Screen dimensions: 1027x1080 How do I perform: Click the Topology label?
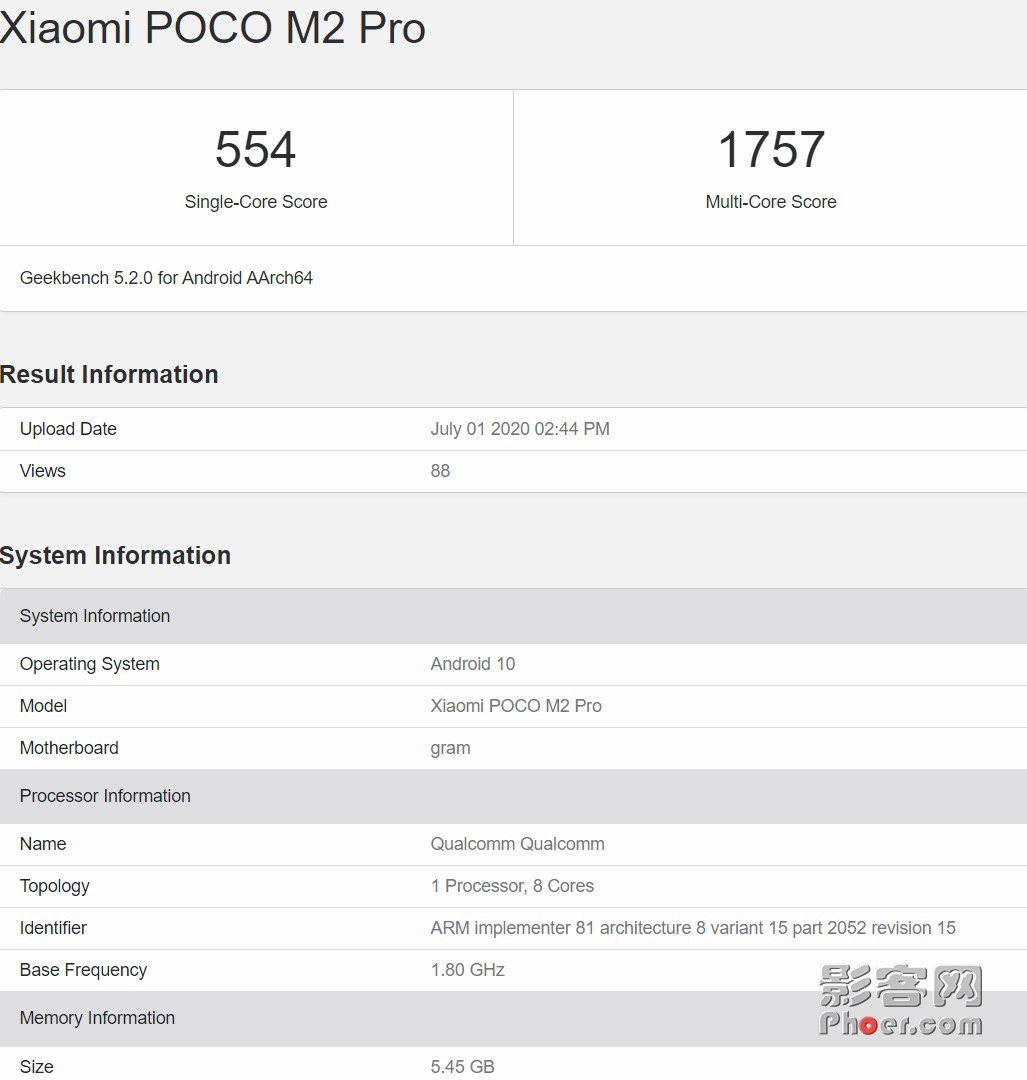pos(54,886)
